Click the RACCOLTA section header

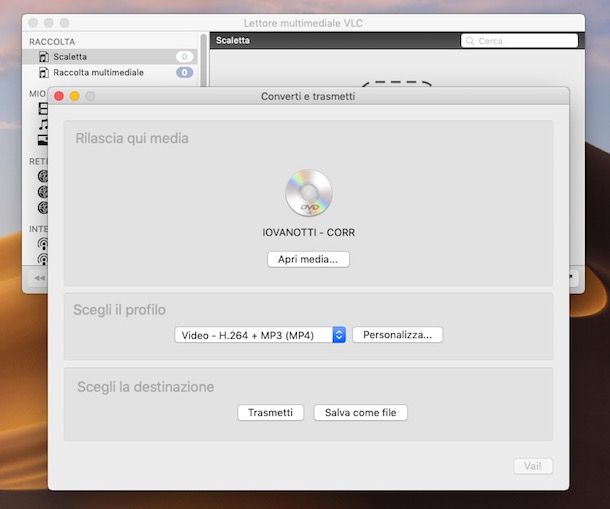(x=52, y=42)
